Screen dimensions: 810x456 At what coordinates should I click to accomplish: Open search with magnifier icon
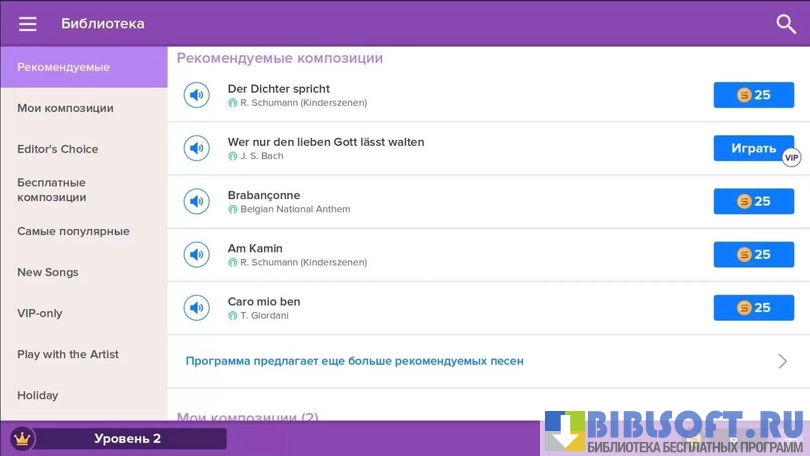click(x=786, y=24)
